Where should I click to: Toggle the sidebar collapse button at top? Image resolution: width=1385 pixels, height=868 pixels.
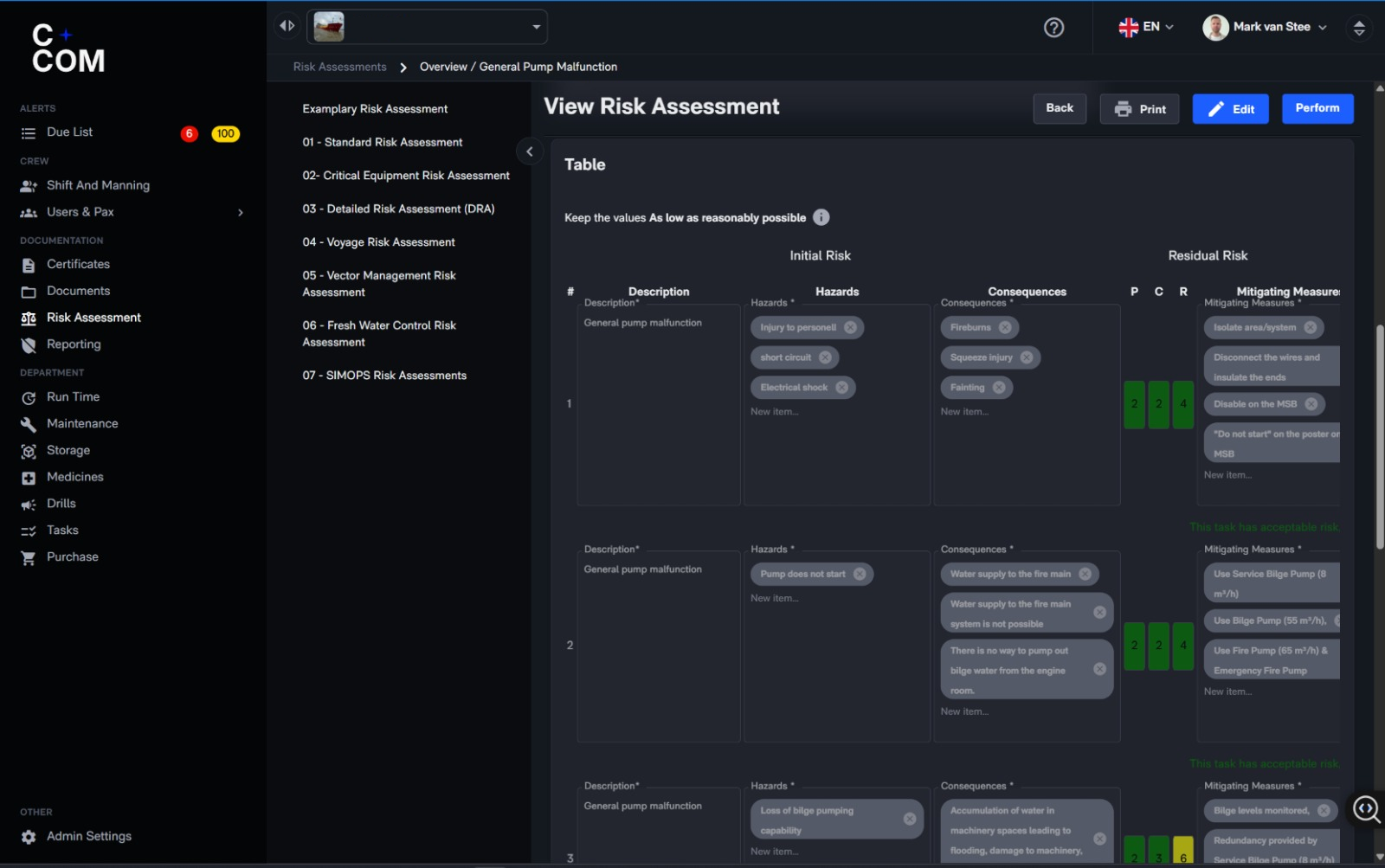pyautogui.click(x=287, y=26)
